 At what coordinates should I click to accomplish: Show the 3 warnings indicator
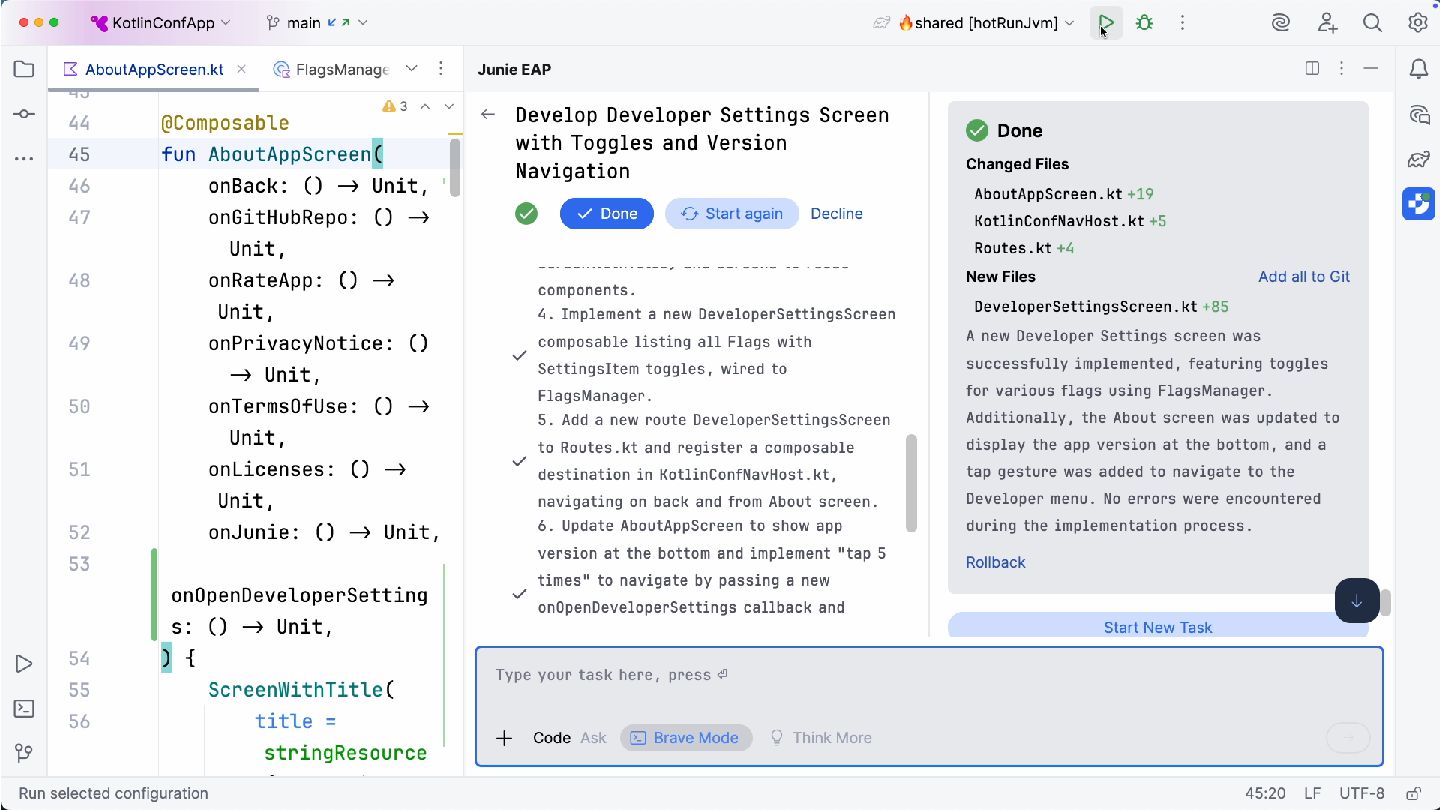click(395, 106)
